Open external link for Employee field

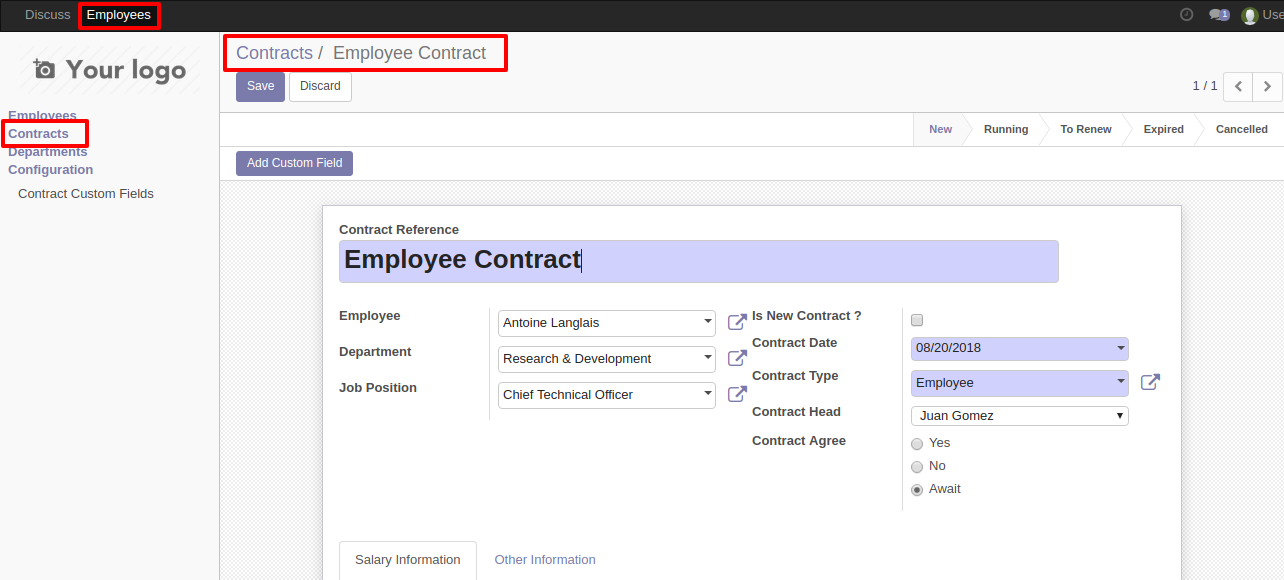coord(737,322)
